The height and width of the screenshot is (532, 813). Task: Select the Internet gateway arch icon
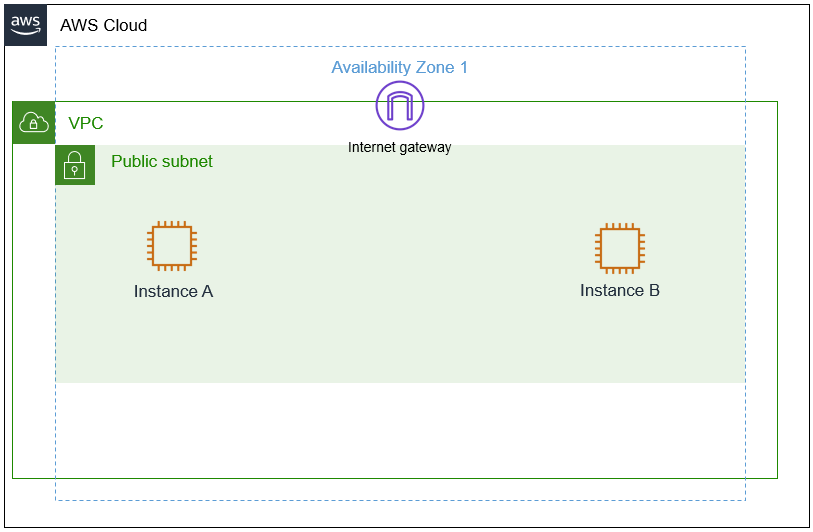(x=400, y=105)
